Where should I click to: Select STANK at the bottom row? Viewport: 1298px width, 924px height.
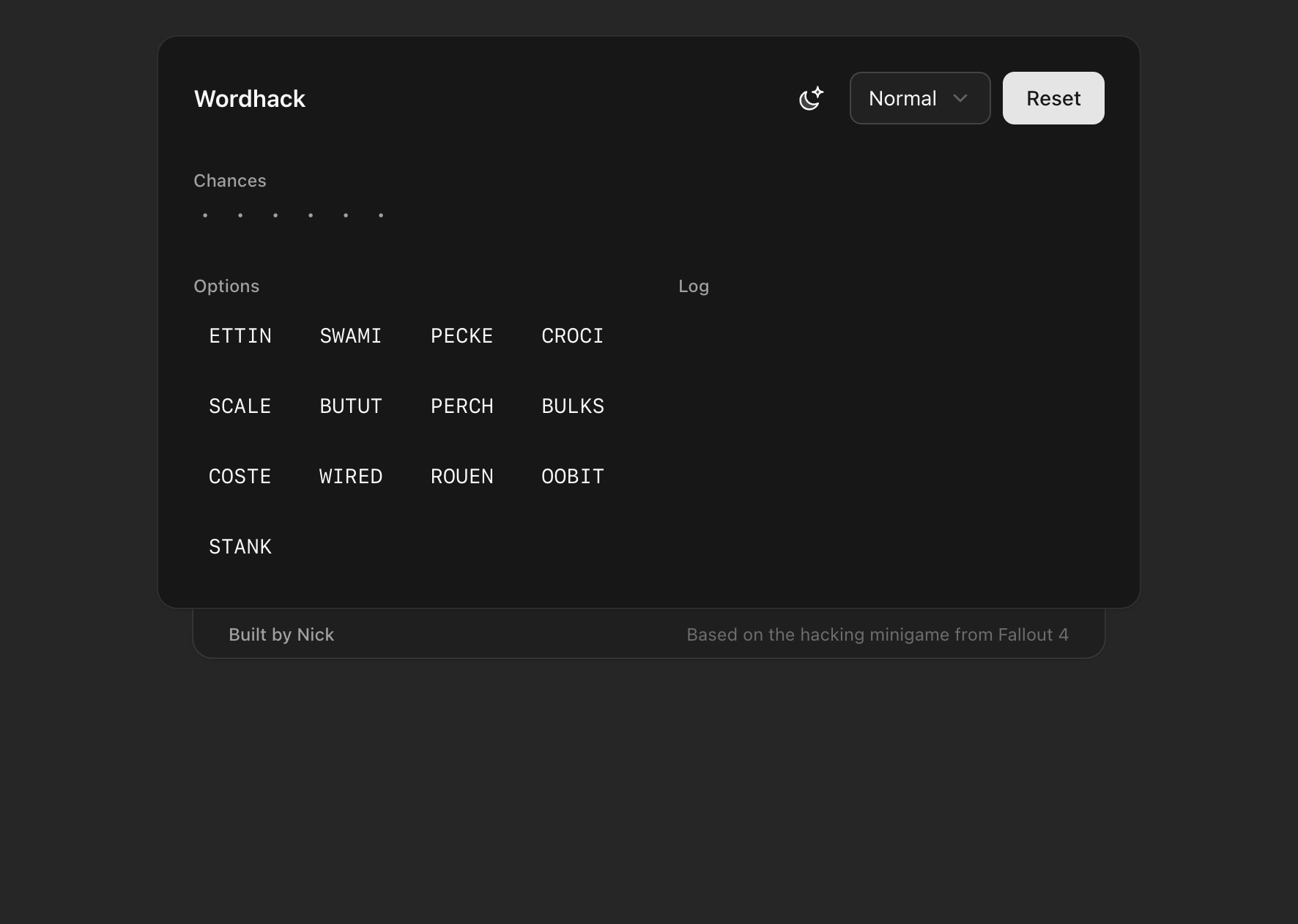click(240, 546)
